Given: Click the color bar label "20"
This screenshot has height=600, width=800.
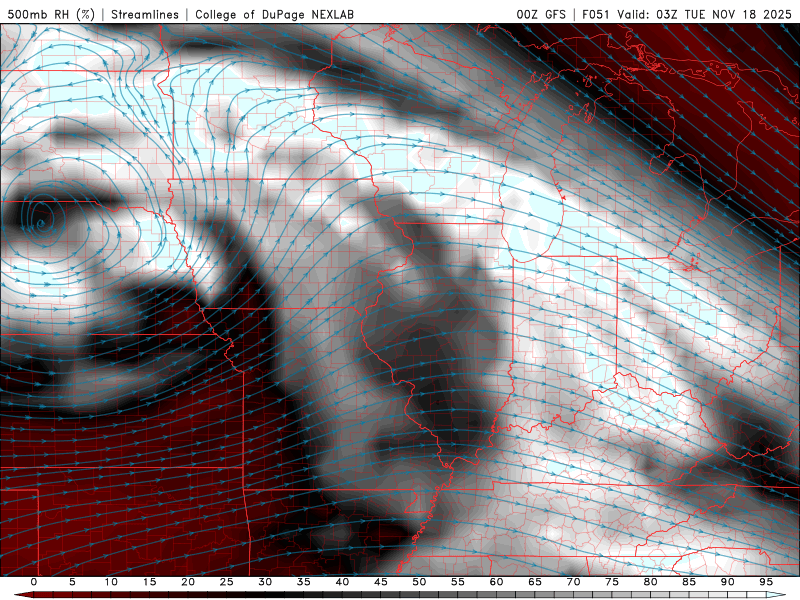Looking at the screenshot, I should pos(188,582).
